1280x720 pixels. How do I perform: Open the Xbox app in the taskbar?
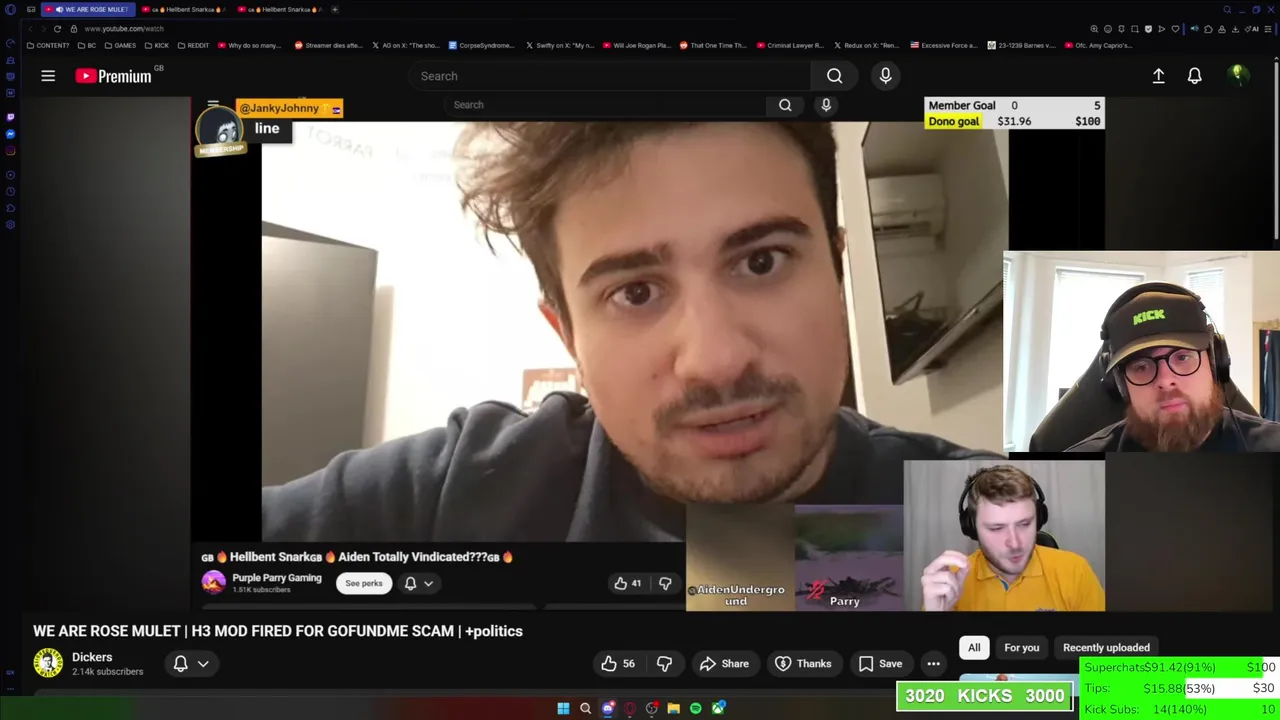[x=717, y=709]
